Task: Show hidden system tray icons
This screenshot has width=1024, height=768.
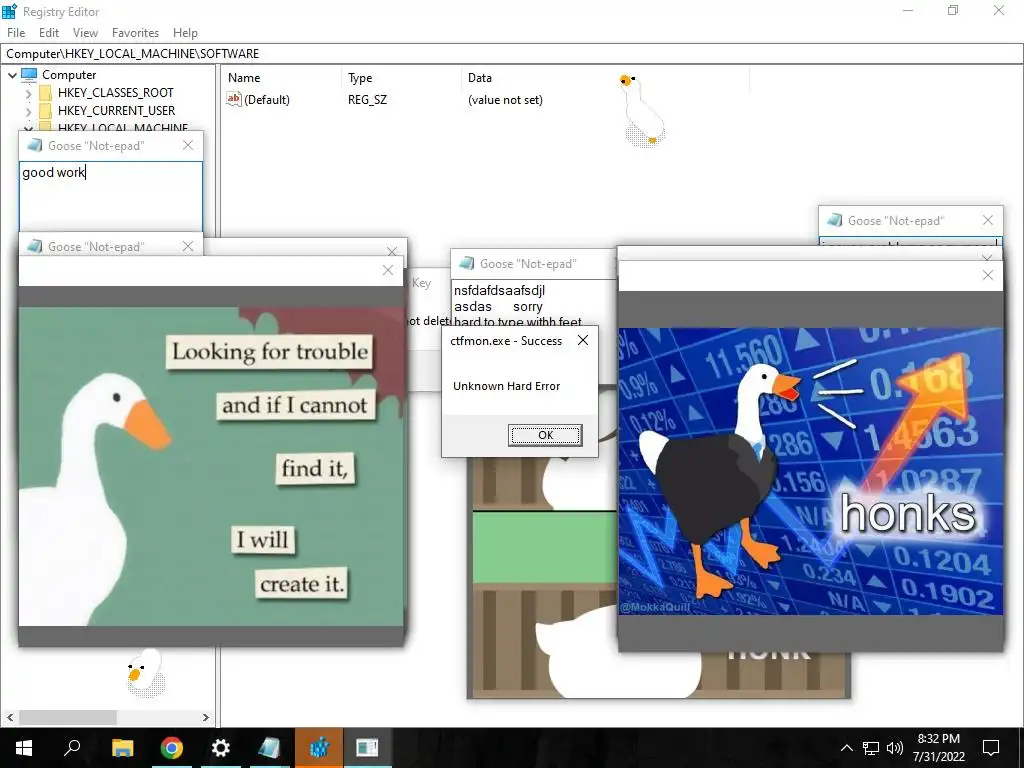Action: pyautogui.click(x=846, y=748)
